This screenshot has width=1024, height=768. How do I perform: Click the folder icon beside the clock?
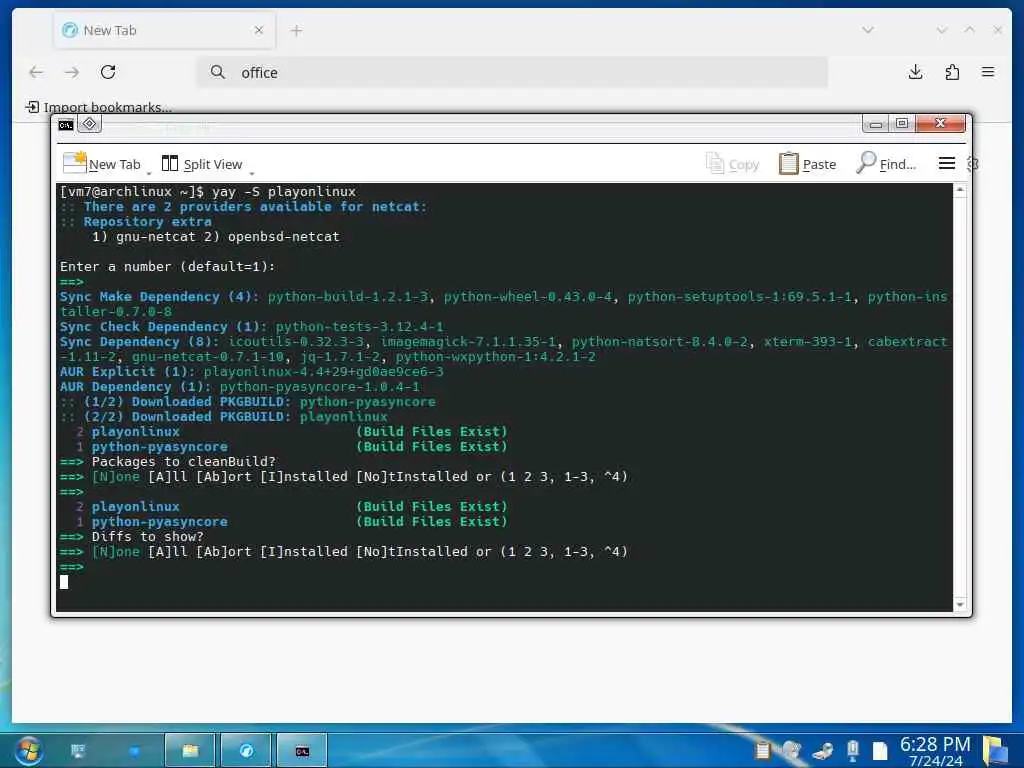click(995, 750)
